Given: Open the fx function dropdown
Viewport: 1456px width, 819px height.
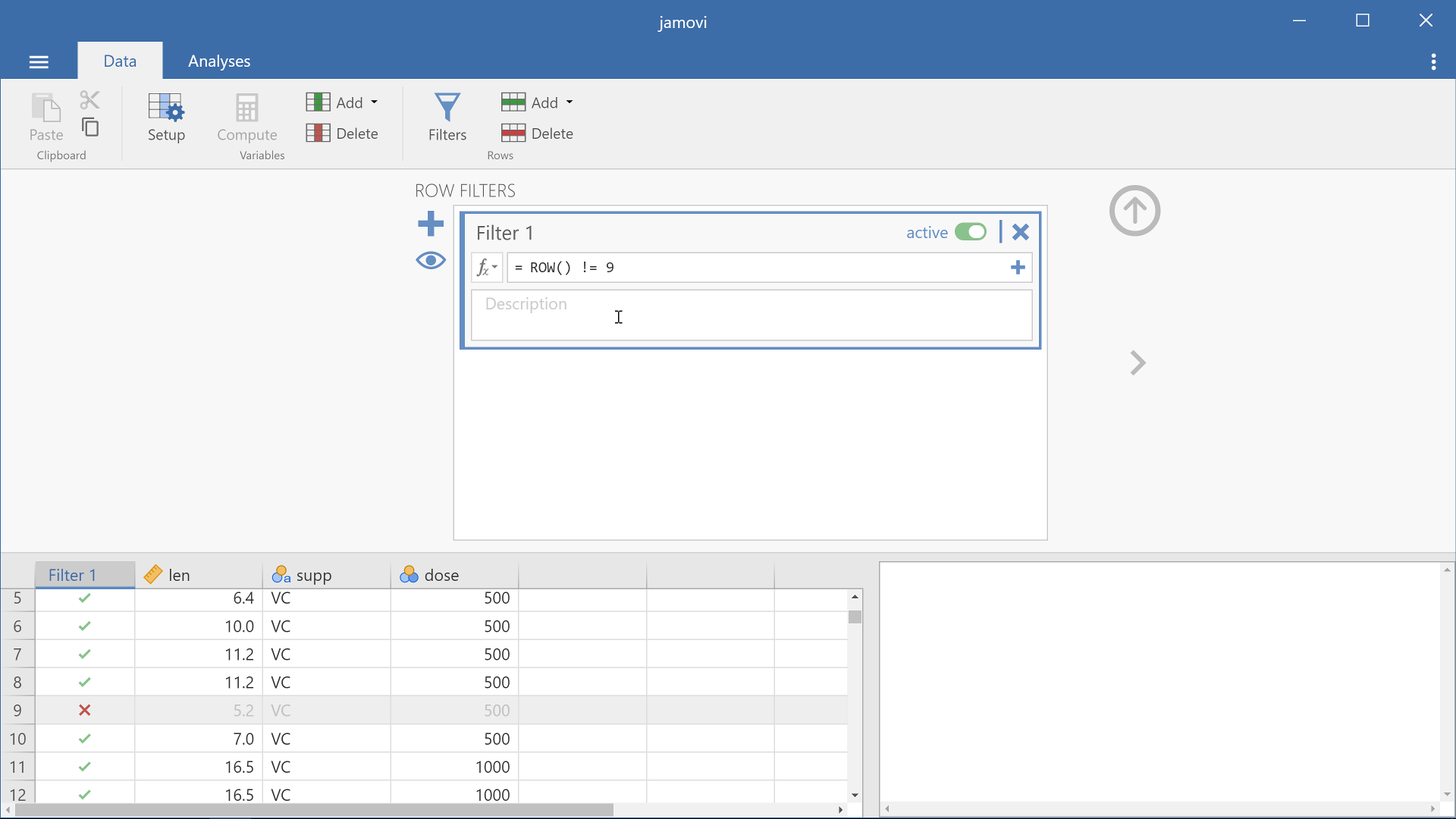Looking at the screenshot, I should pos(486,268).
